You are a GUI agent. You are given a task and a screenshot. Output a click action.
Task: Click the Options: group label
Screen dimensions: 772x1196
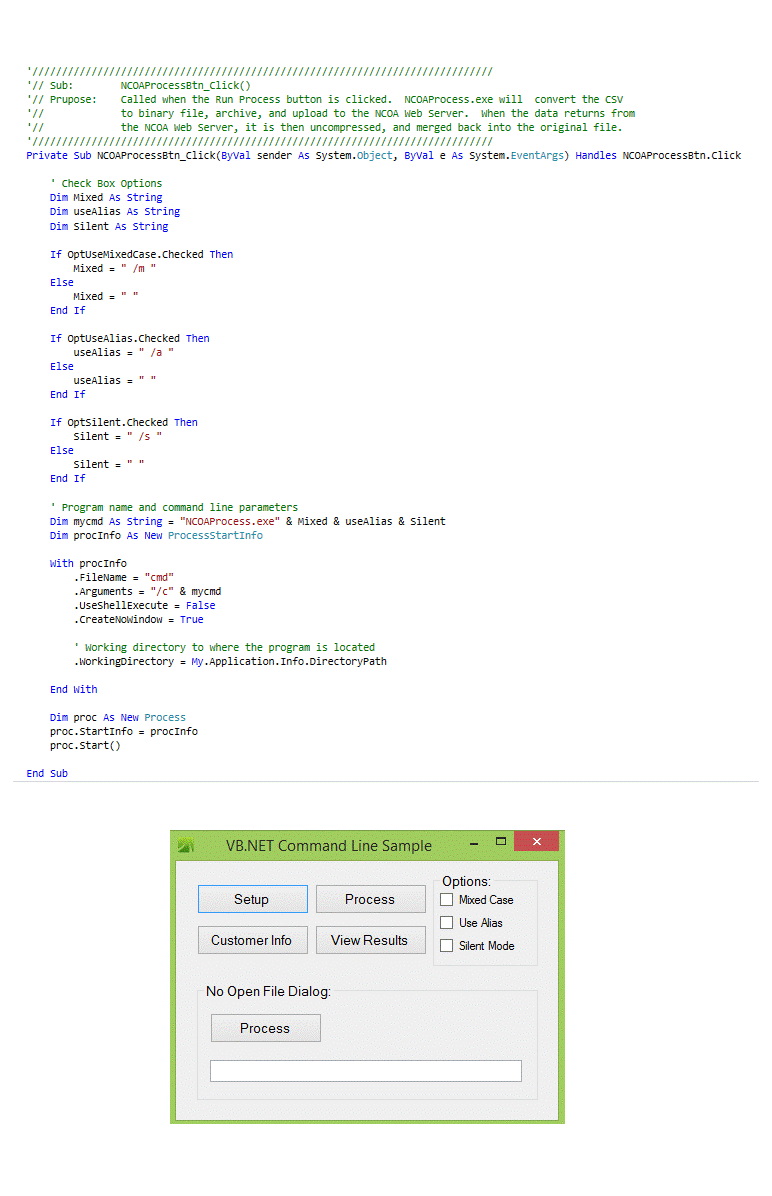click(466, 881)
